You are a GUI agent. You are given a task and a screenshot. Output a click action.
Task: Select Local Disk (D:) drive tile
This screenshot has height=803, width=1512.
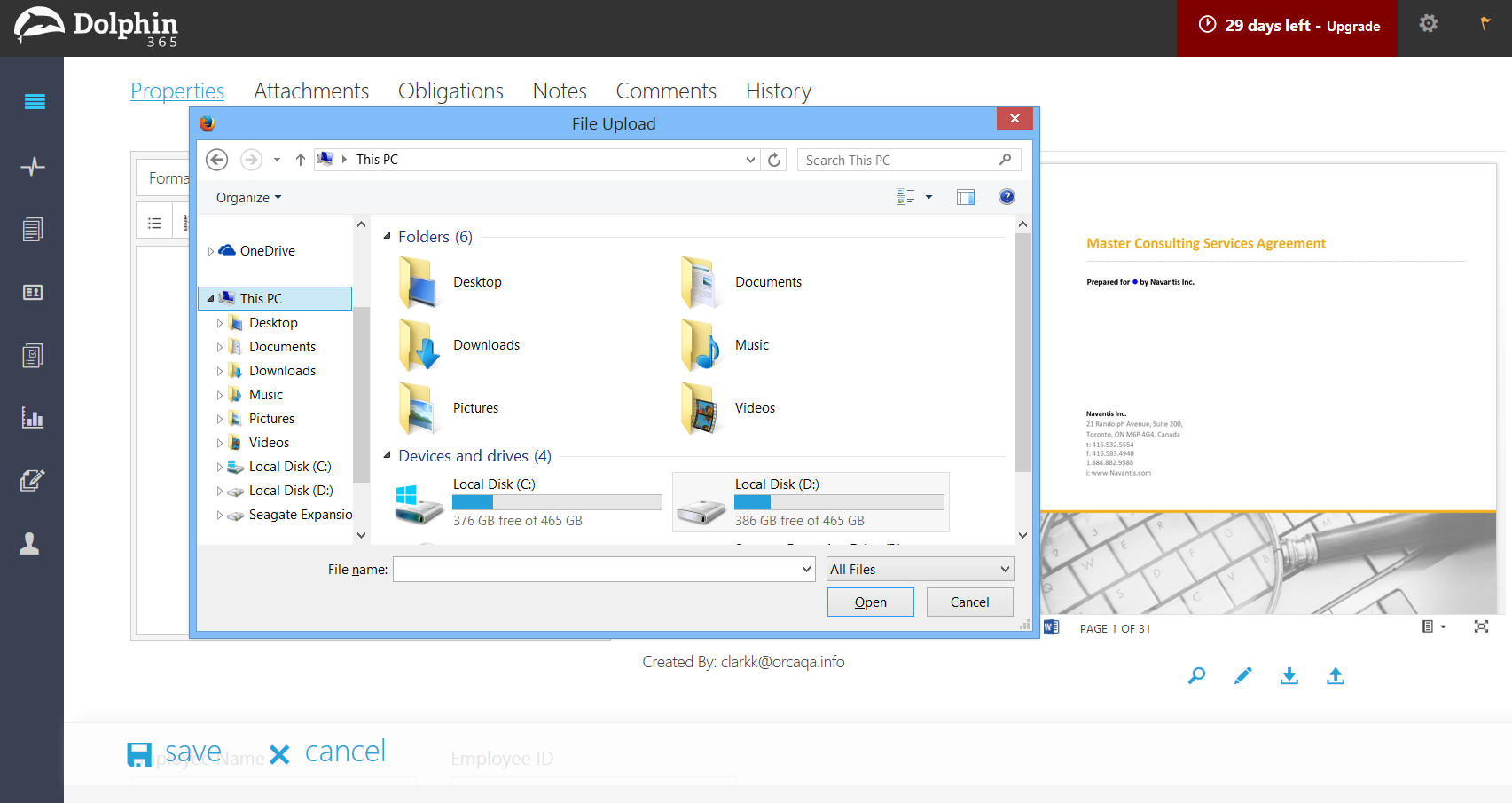[x=811, y=502]
